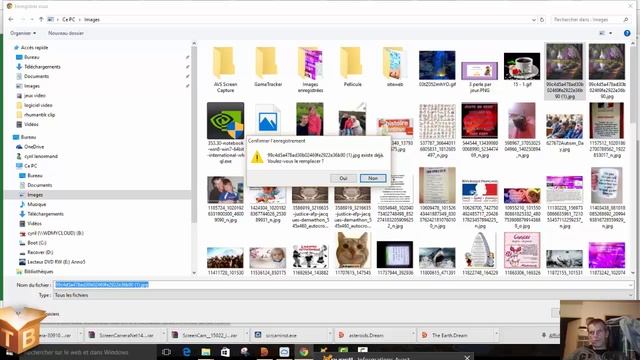640x360 pixels.
Task: Go back with the left arrow
Action: point(11,20)
